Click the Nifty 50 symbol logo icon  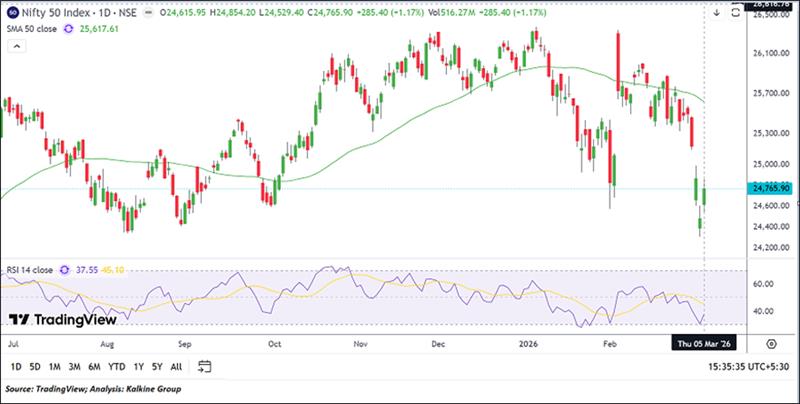coord(10,13)
